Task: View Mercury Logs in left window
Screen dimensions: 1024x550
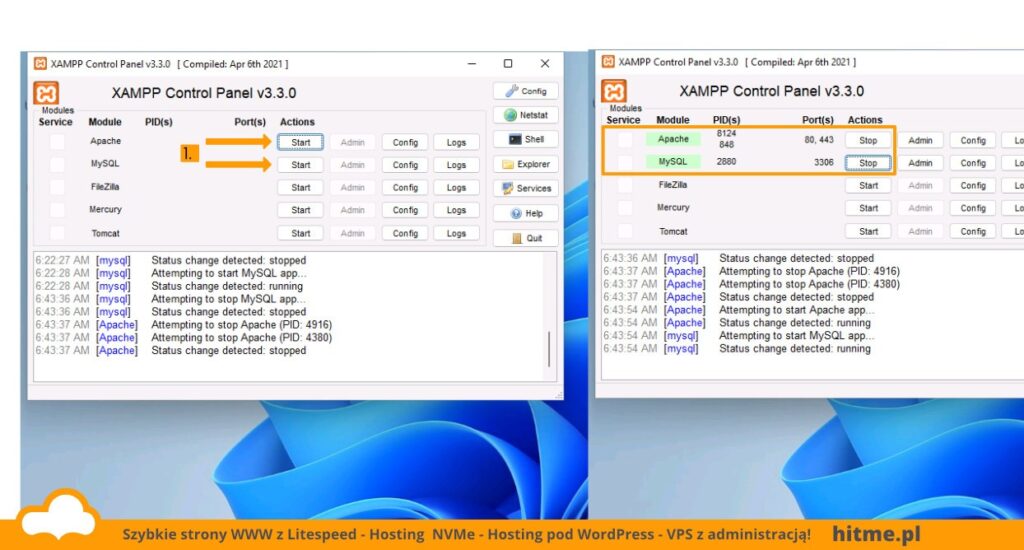Action: [456, 210]
